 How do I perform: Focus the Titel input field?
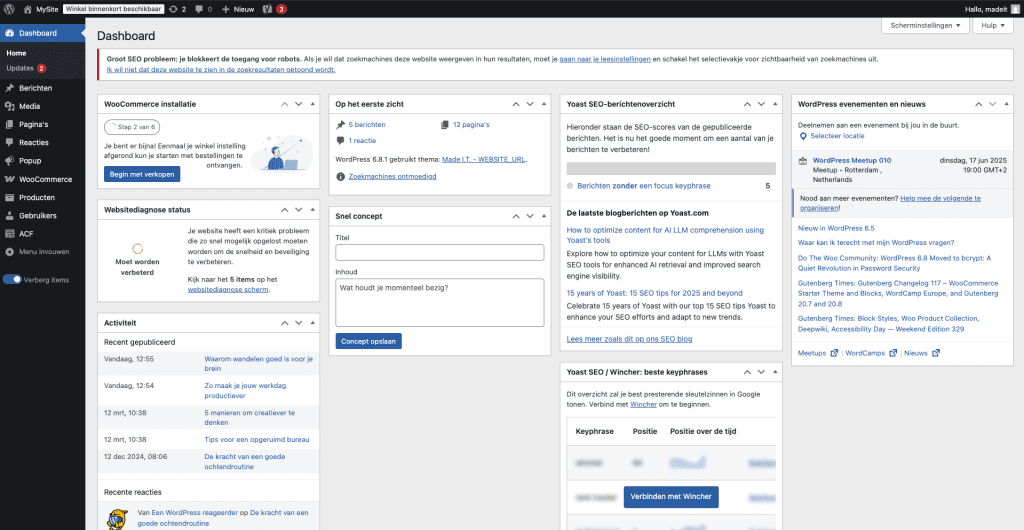point(440,253)
